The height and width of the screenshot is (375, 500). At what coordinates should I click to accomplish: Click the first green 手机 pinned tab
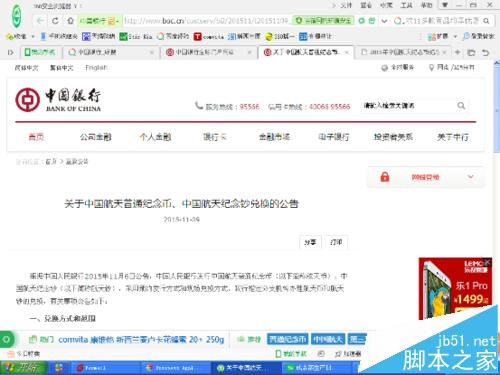[39, 52]
